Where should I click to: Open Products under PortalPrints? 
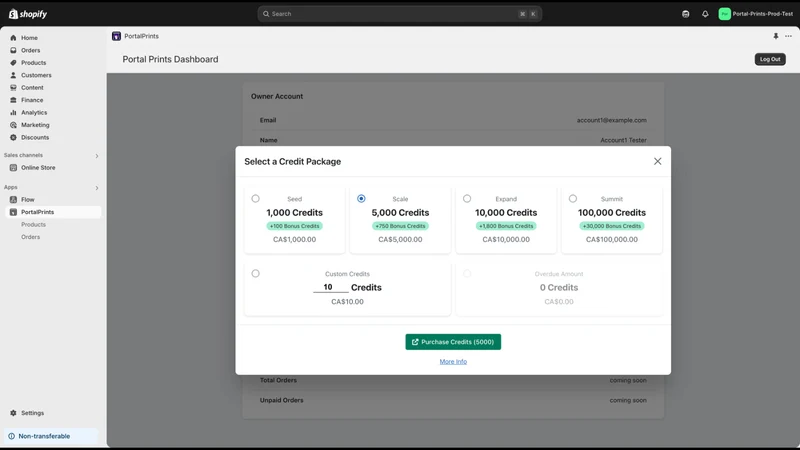point(33,224)
